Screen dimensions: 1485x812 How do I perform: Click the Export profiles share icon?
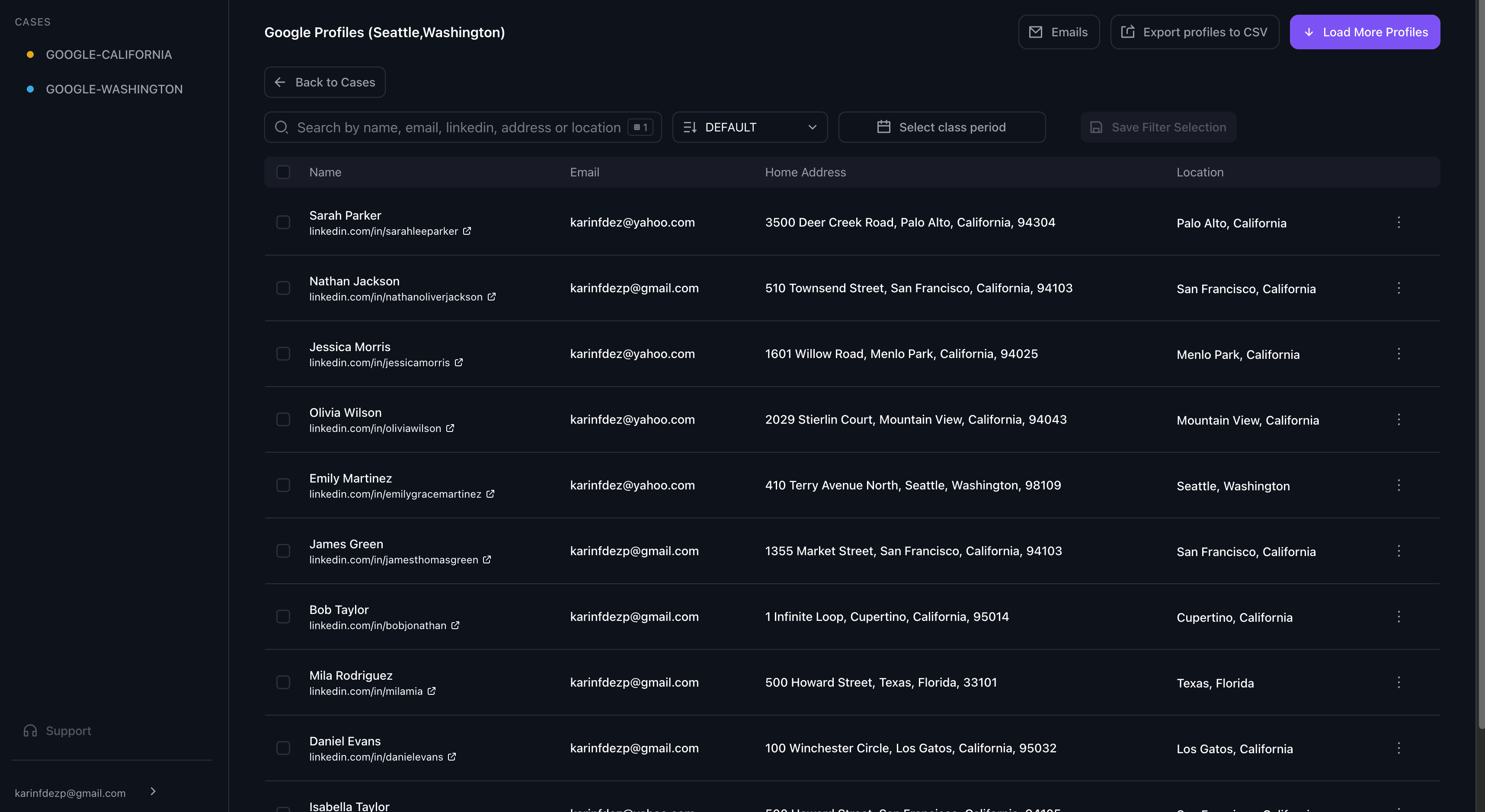point(1128,32)
